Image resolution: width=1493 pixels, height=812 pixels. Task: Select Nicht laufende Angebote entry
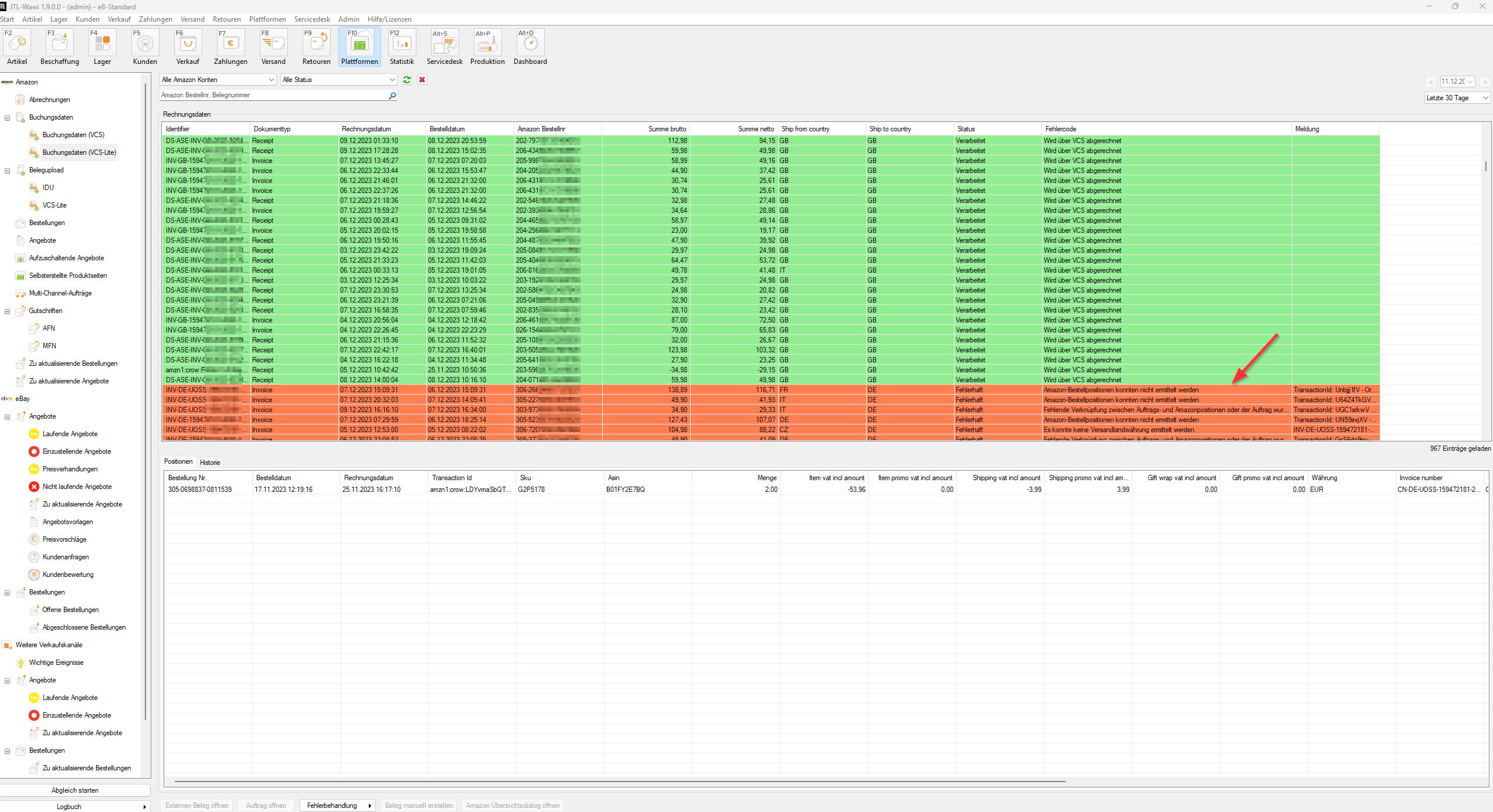tap(77, 487)
